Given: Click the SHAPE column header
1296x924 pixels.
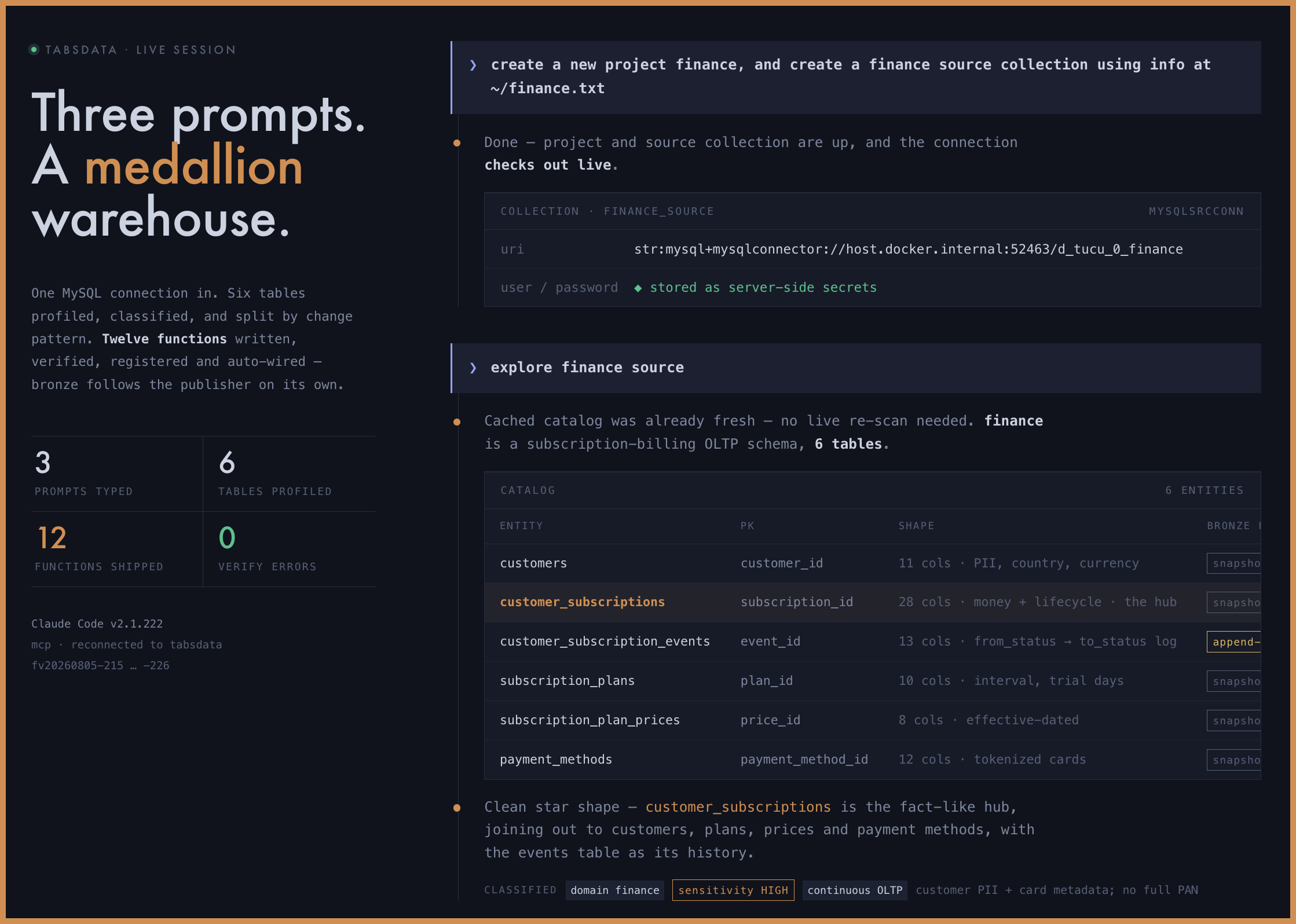Looking at the screenshot, I should (916, 526).
